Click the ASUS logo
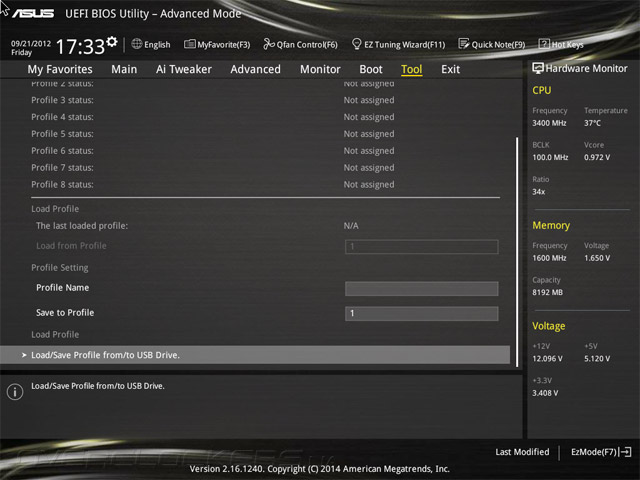Viewport: 640px width, 480px height. pos(33,13)
